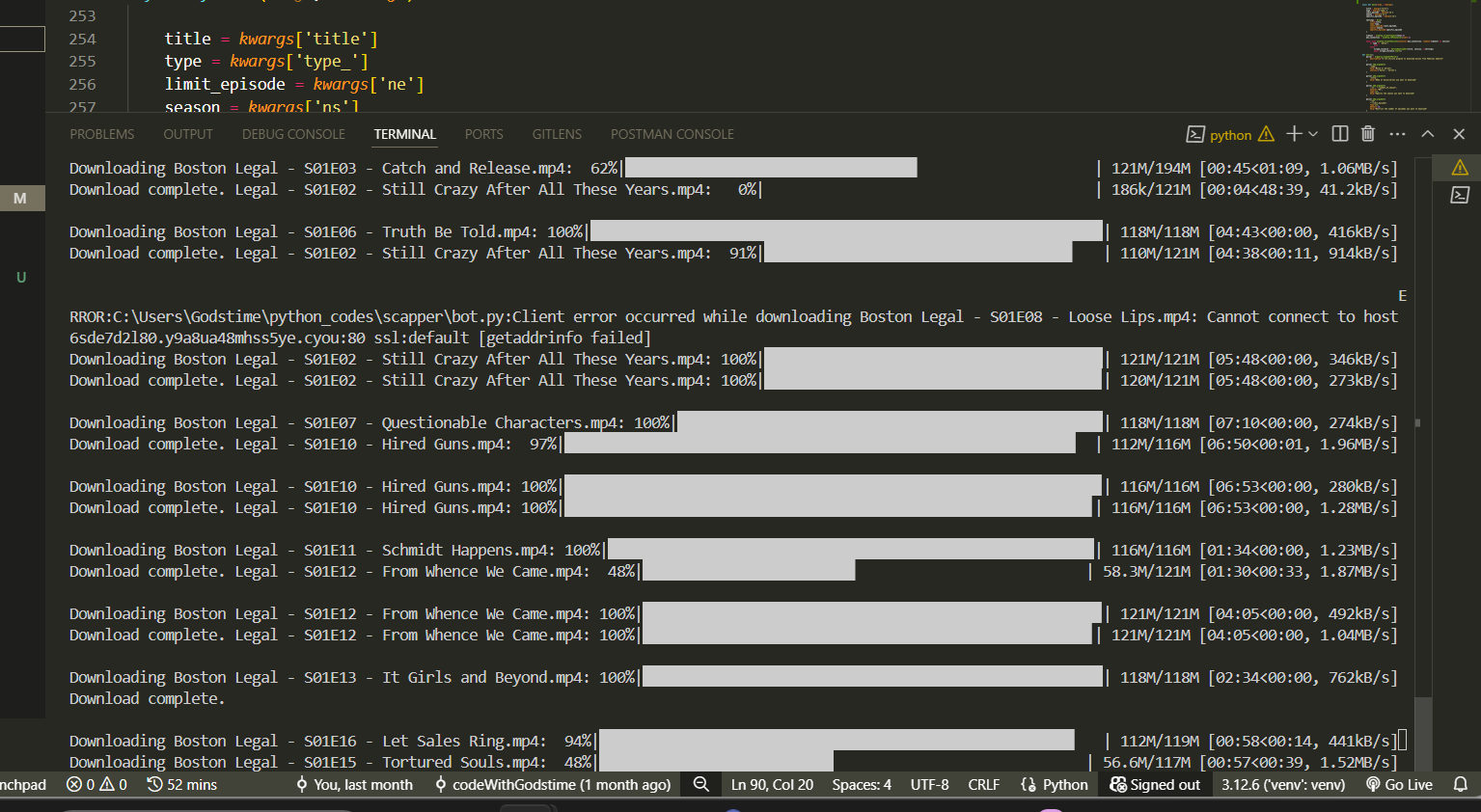
Task: Switch to the PROBLEMS tab
Action: (x=102, y=134)
